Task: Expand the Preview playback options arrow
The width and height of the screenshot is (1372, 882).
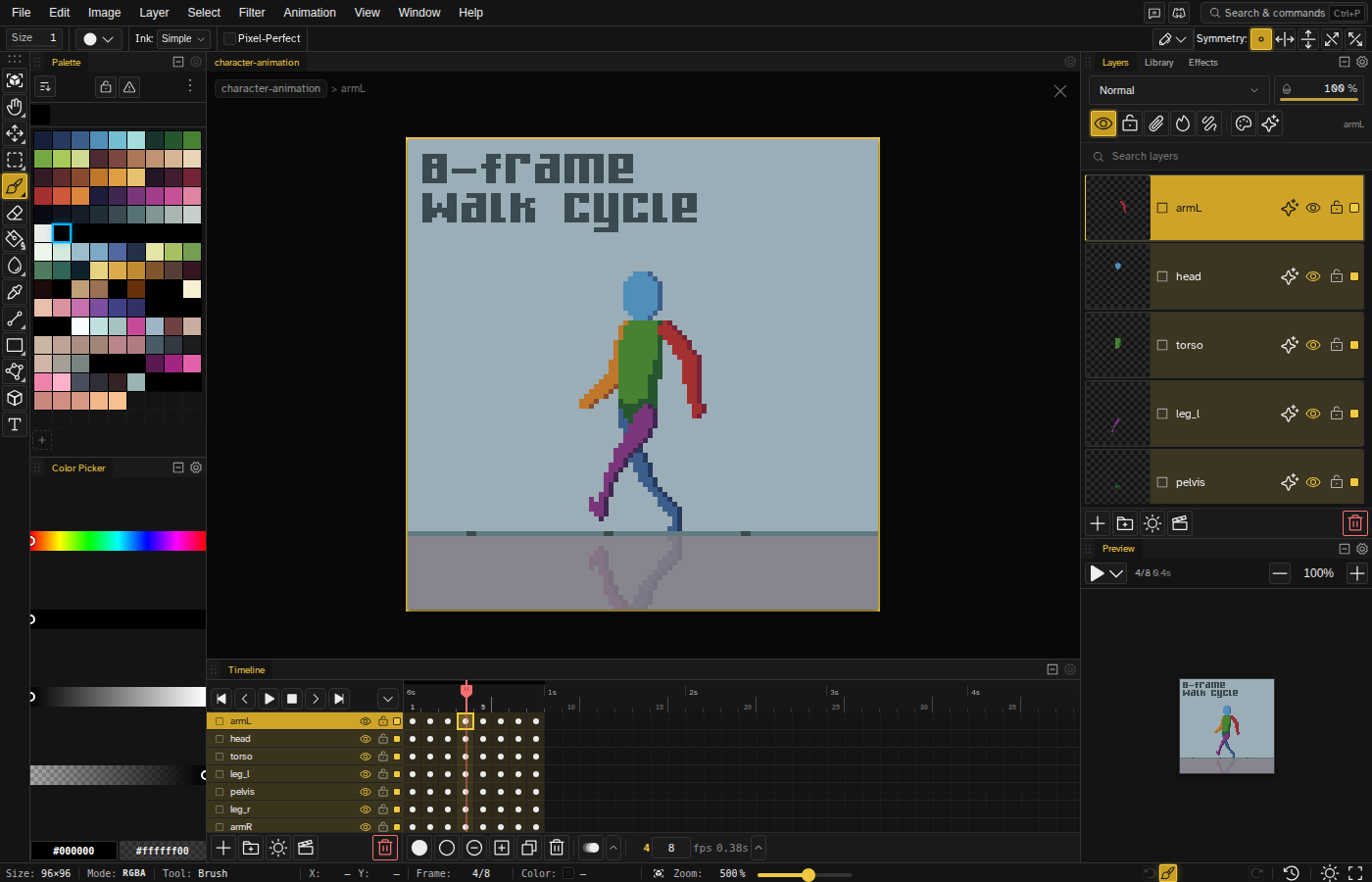Action: [x=1116, y=573]
